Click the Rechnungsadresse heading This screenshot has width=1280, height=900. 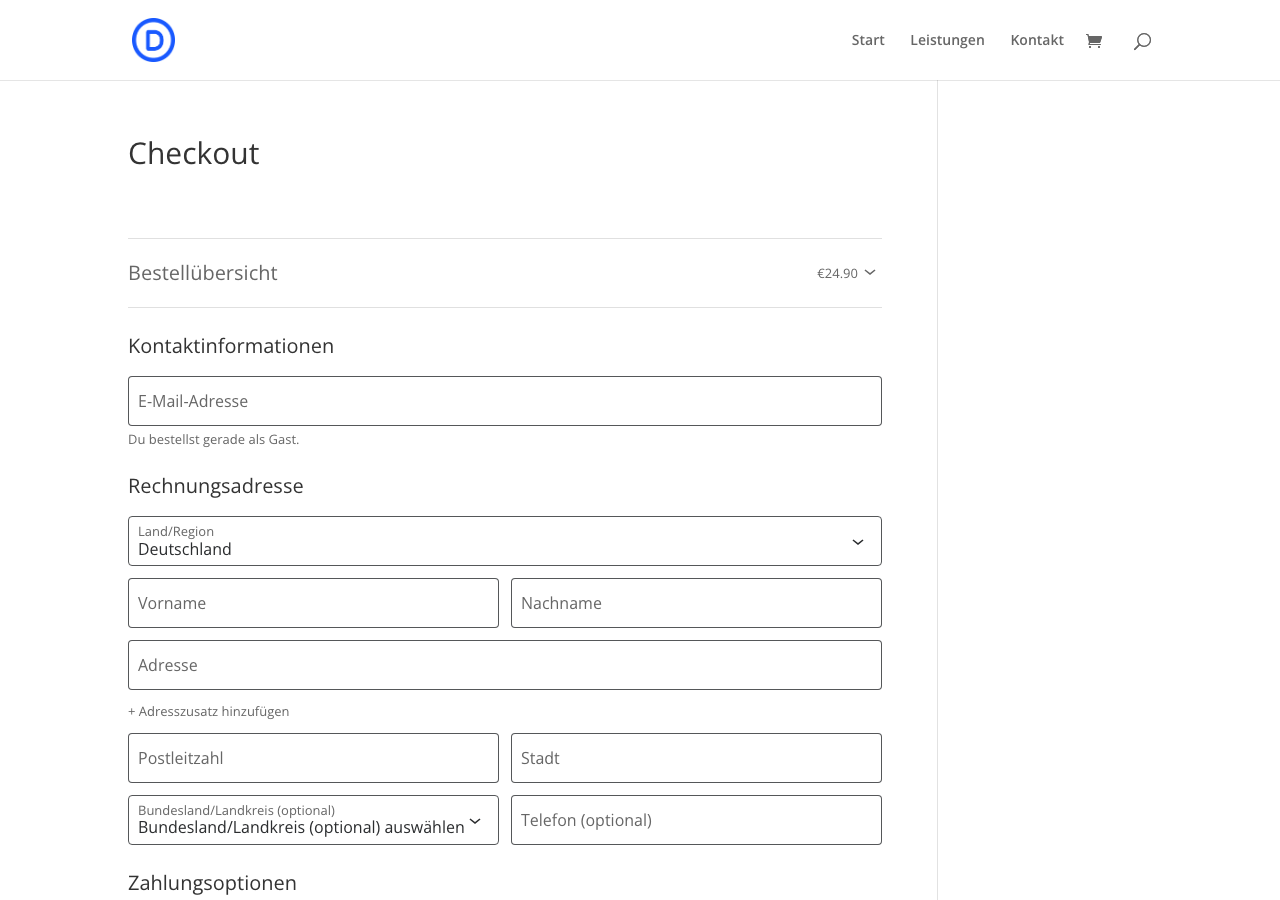[216, 486]
